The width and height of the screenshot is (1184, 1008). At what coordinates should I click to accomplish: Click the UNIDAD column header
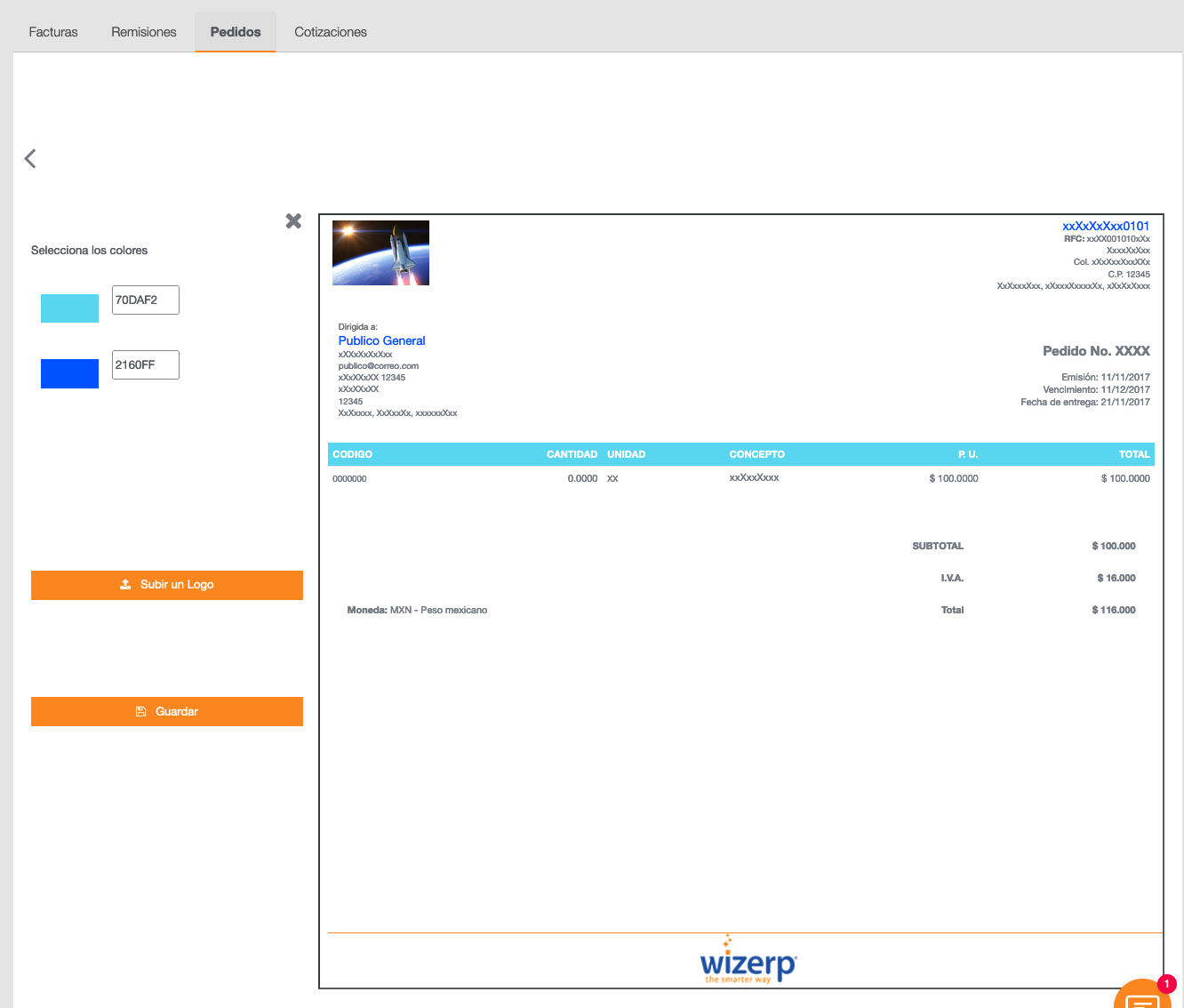click(627, 454)
